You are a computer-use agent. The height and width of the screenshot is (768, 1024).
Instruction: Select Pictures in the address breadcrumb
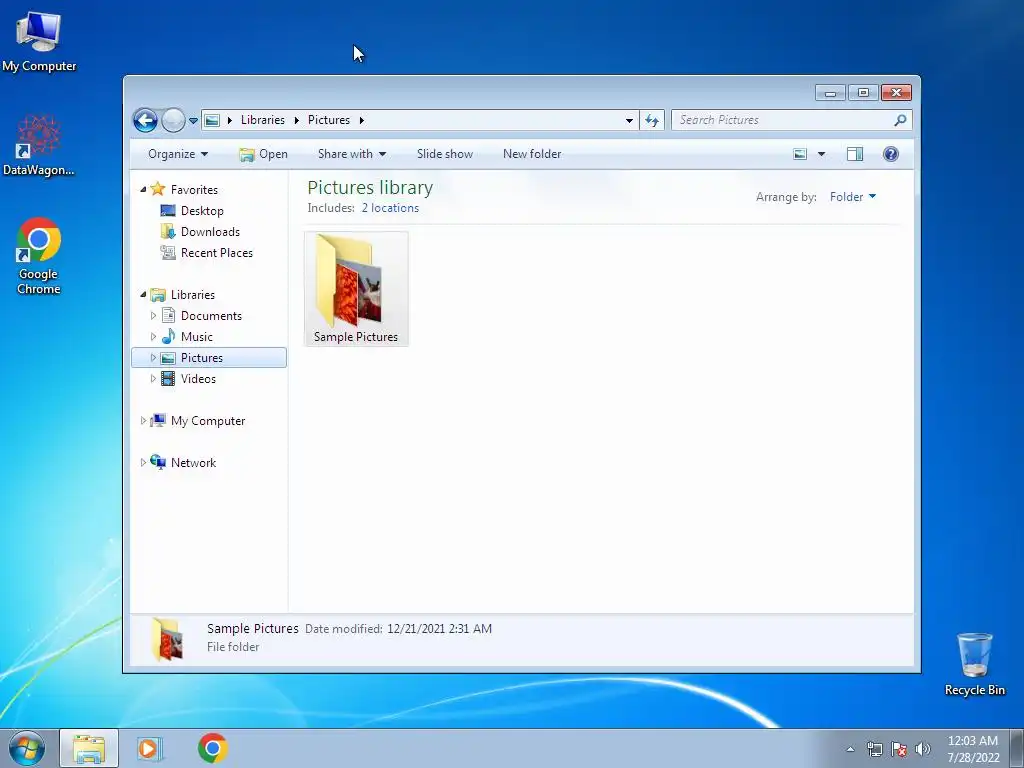click(328, 120)
